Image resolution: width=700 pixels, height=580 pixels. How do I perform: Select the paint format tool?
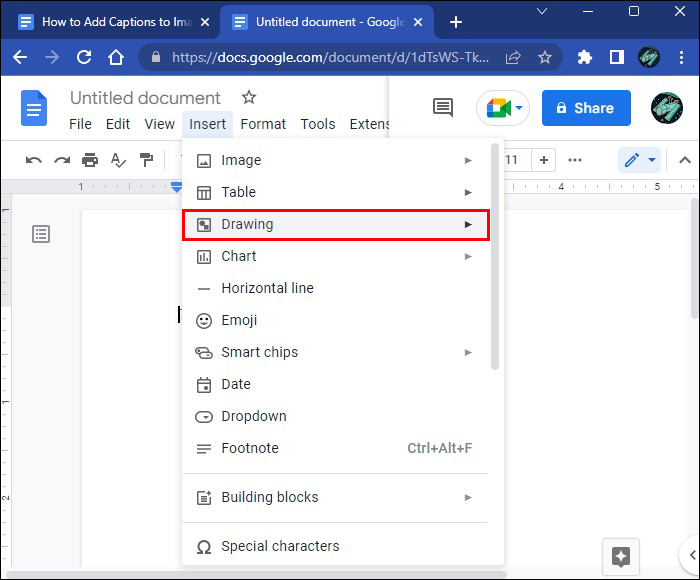(146, 160)
